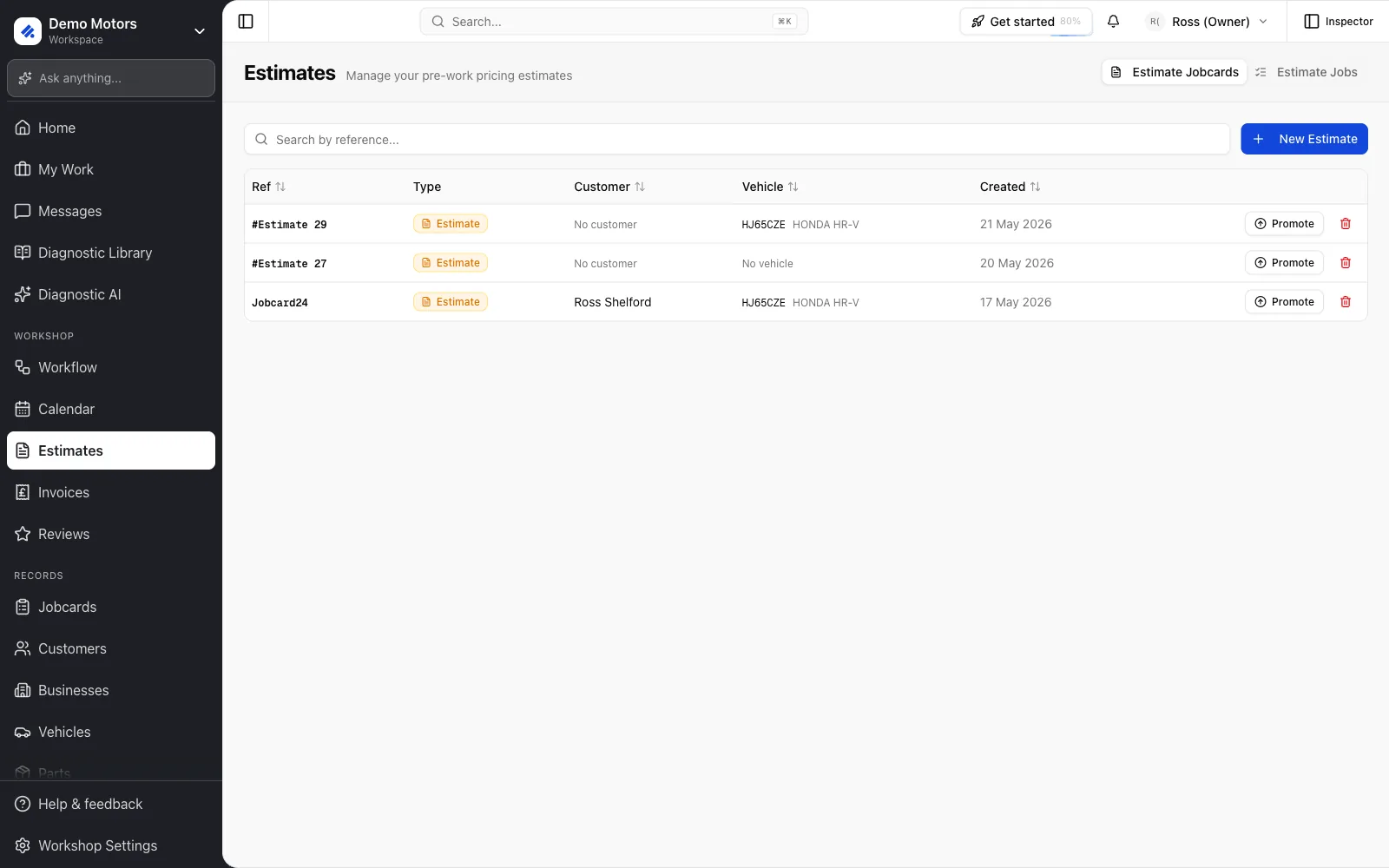Delete Estimate 27 with trash icon
This screenshot has width=1389, height=868.
pos(1346,263)
